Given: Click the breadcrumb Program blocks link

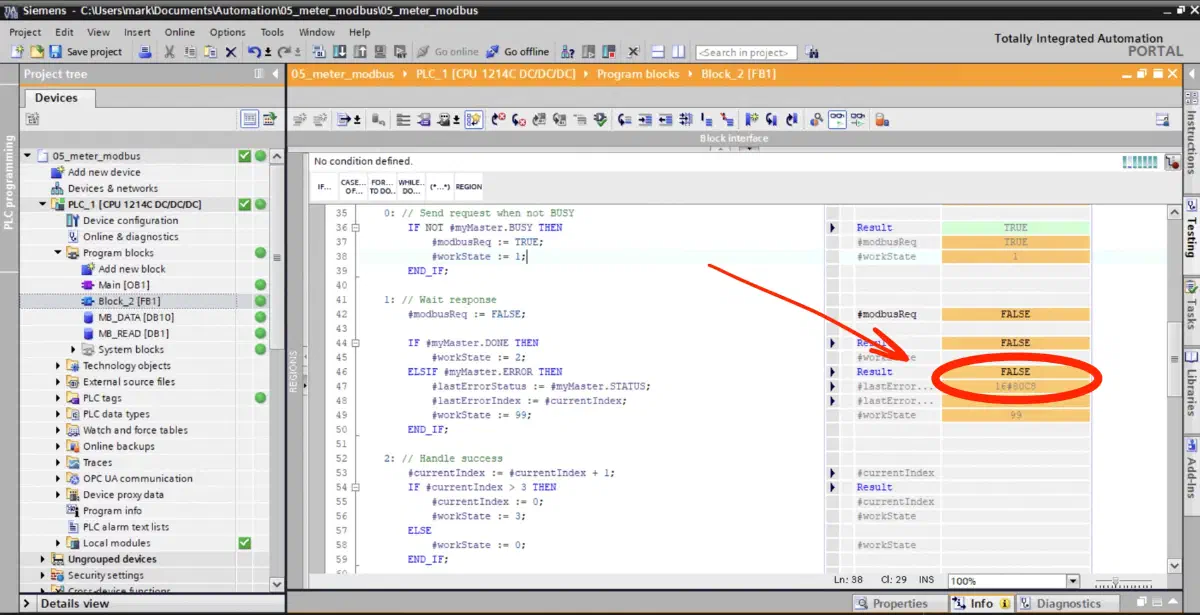Looking at the screenshot, I should coord(638,74).
